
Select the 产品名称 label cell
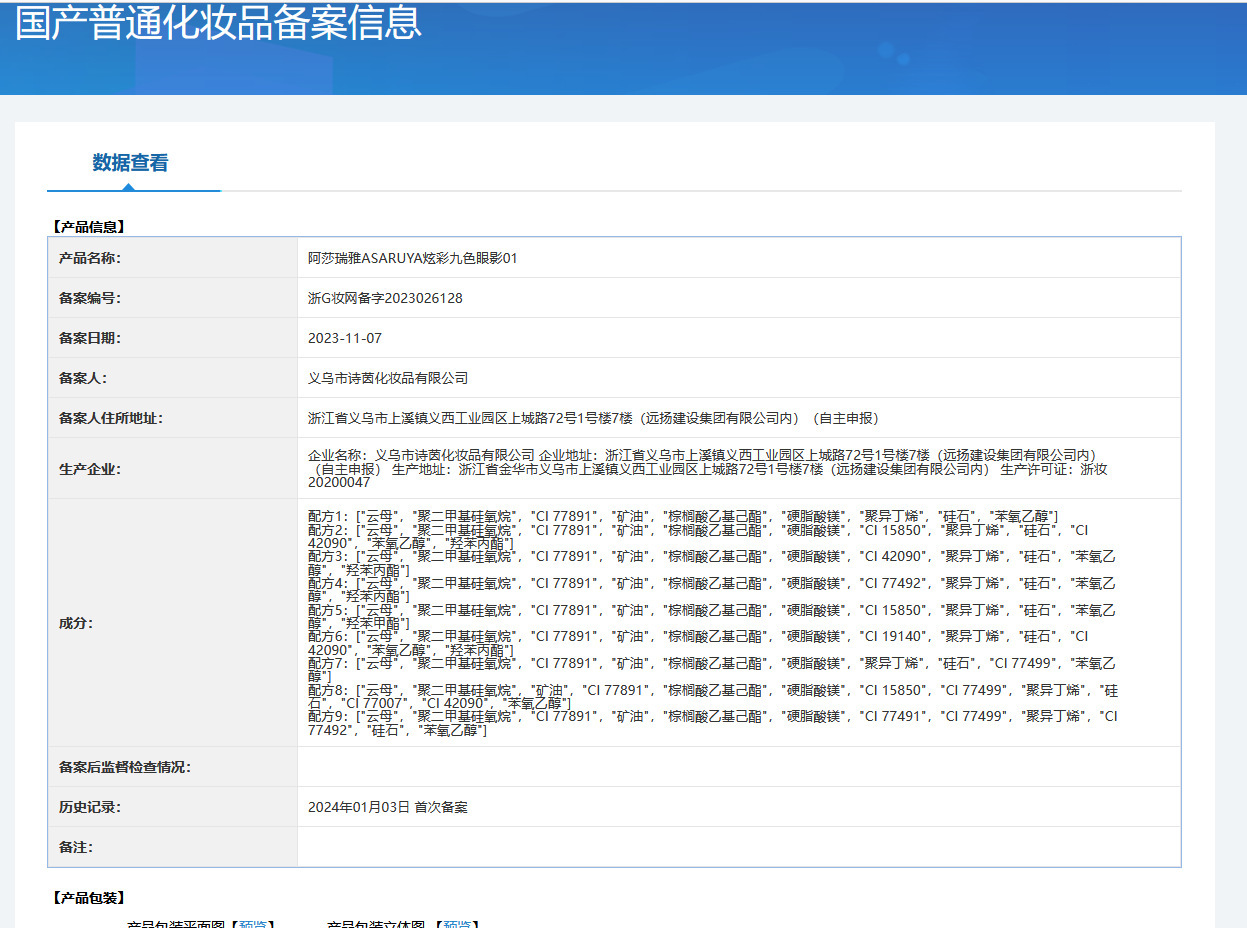[x=173, y=258]
